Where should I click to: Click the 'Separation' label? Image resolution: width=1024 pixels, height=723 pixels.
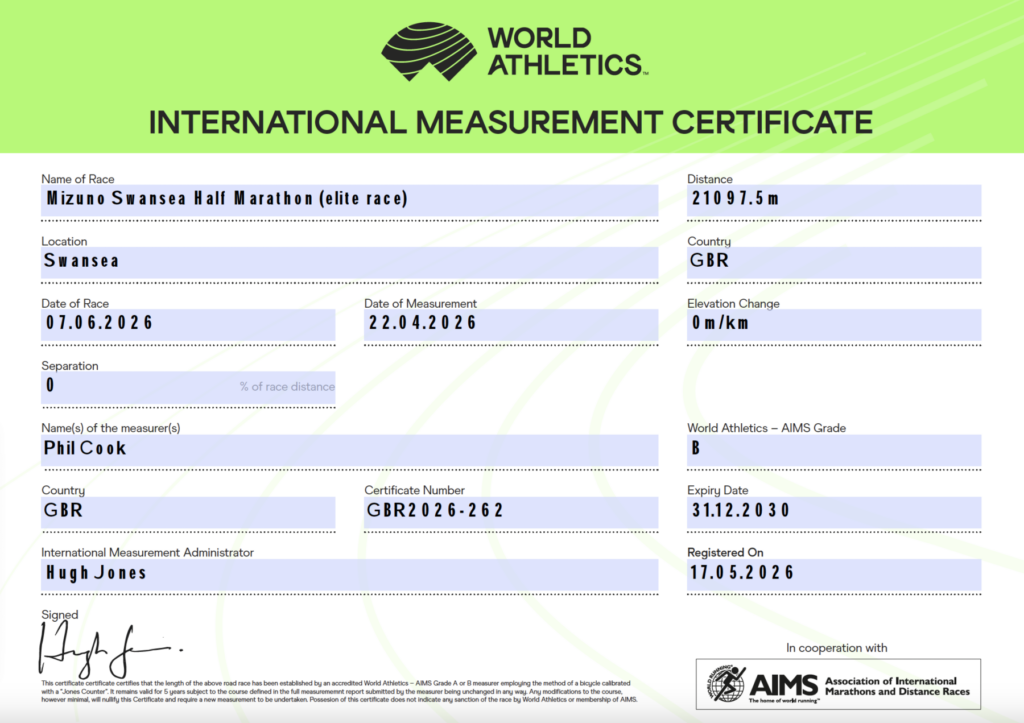[70, 366]
